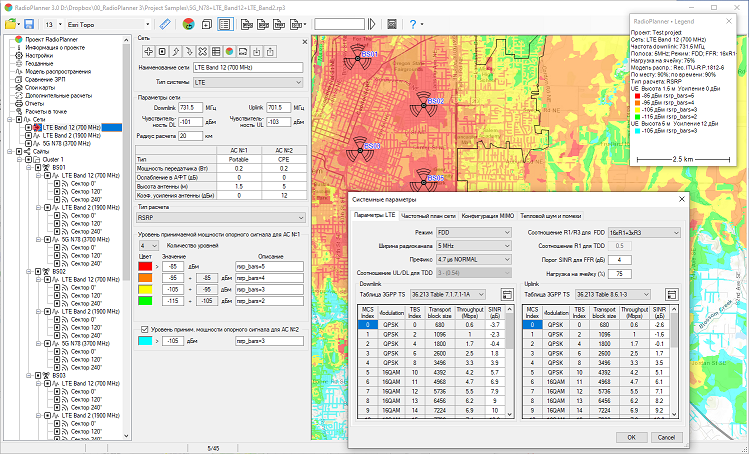The width and height of the screenshot is (749, 454).
Task: Click the help question mark icon
Action: coord(413,23)
